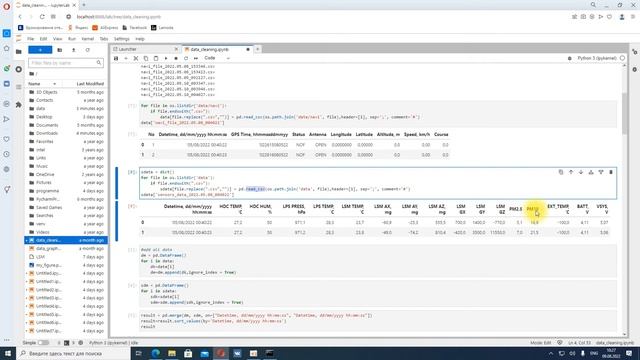Open the Downloads folder
The width and height of the screenshot is (640, 360).
(66, 133)
